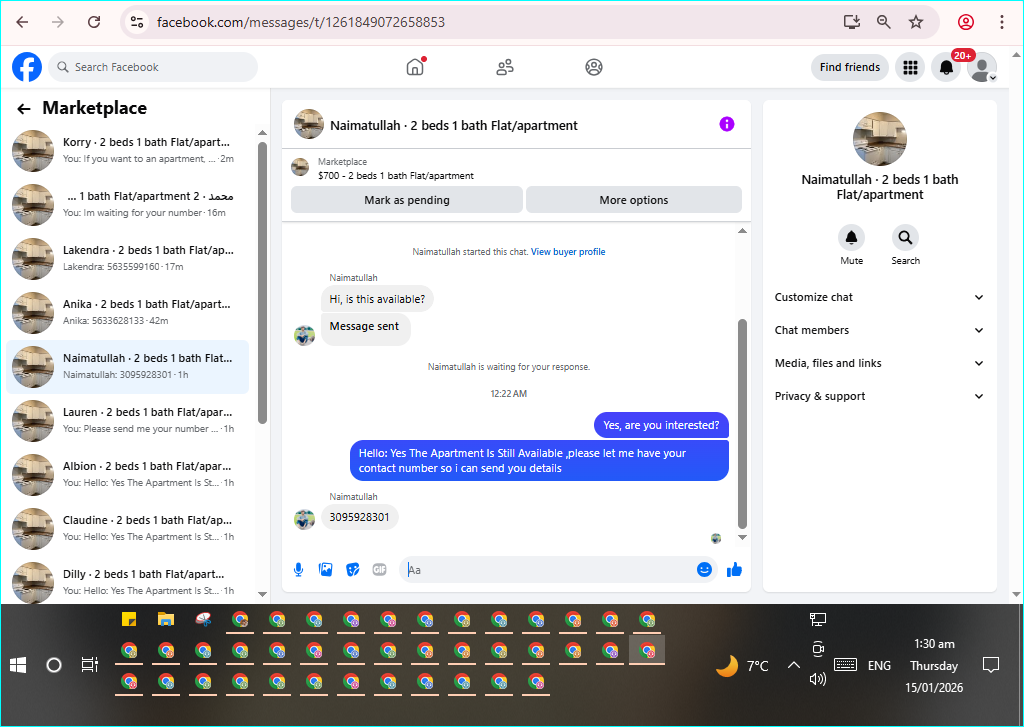Open Albion conversation
1024x727 pixels.
click(128, 475)
